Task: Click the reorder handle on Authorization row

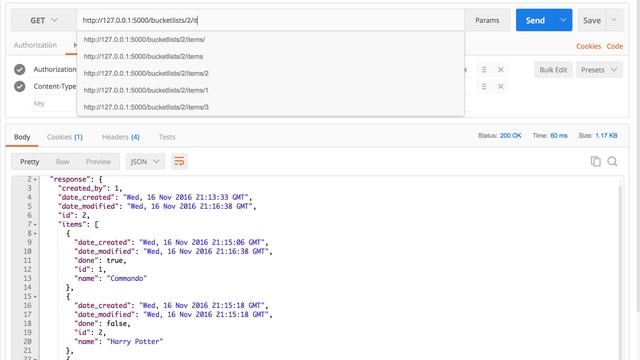Action: 484,70
